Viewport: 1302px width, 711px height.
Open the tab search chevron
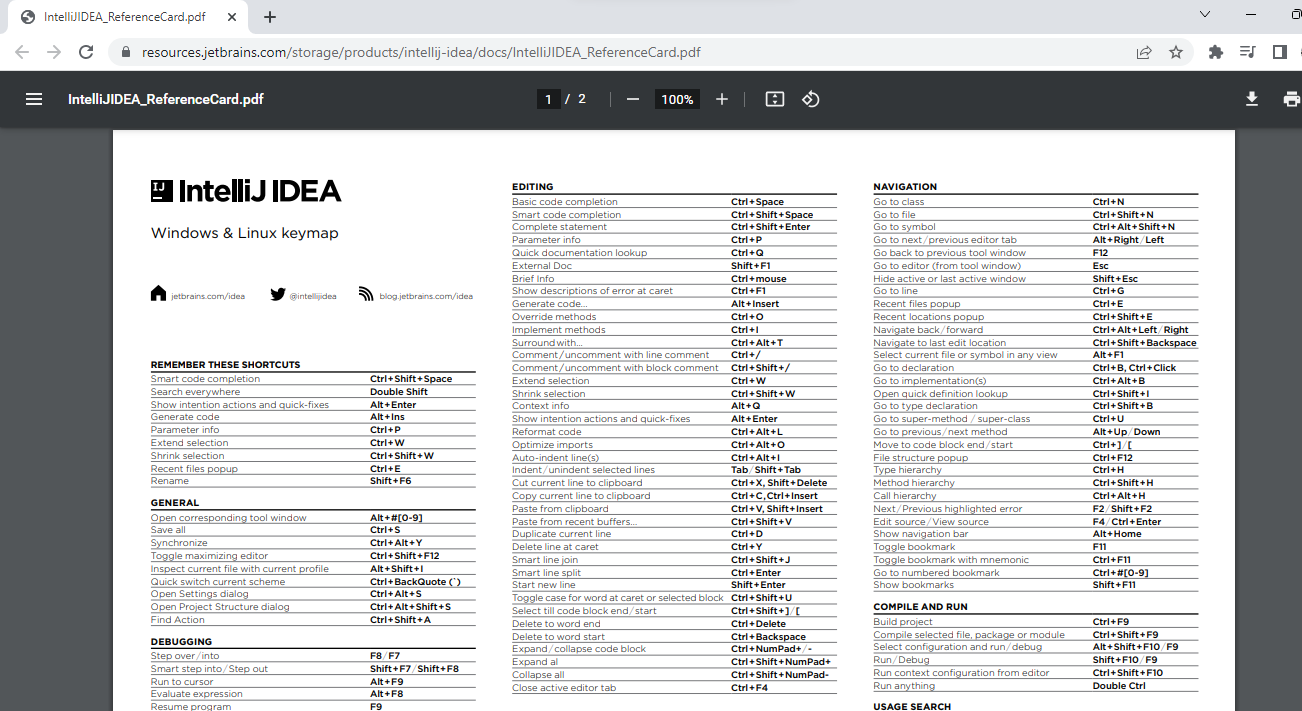tap(1204, 14)
